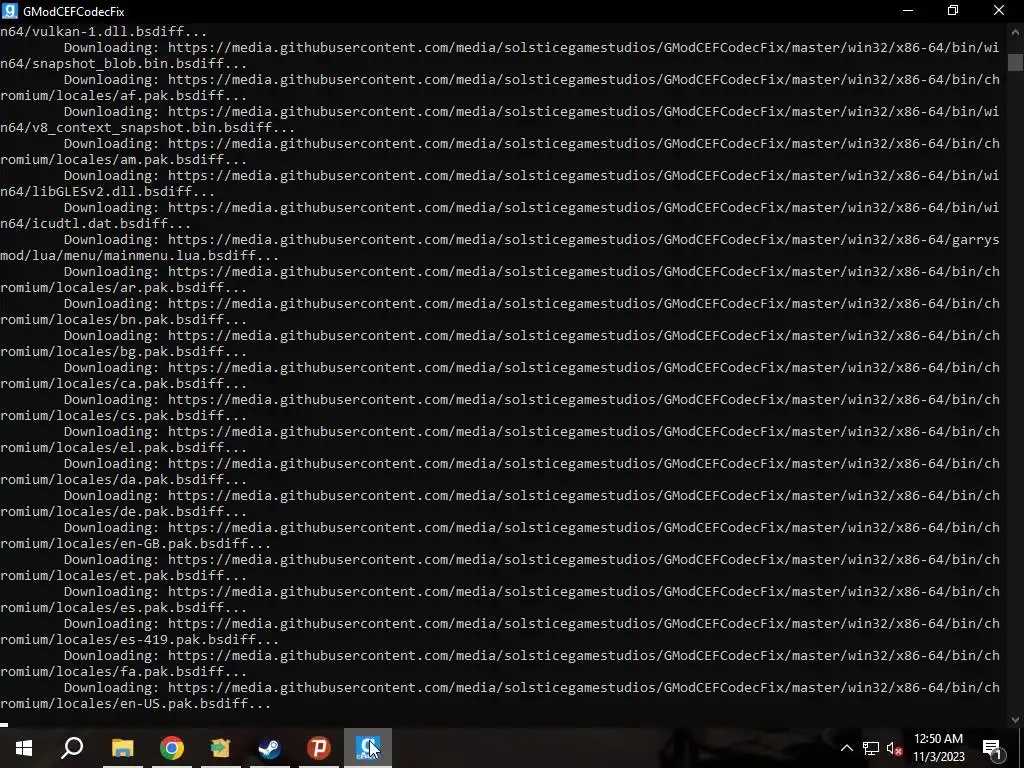Minimize the GModCEFCodecFix window

click(908, 10)
